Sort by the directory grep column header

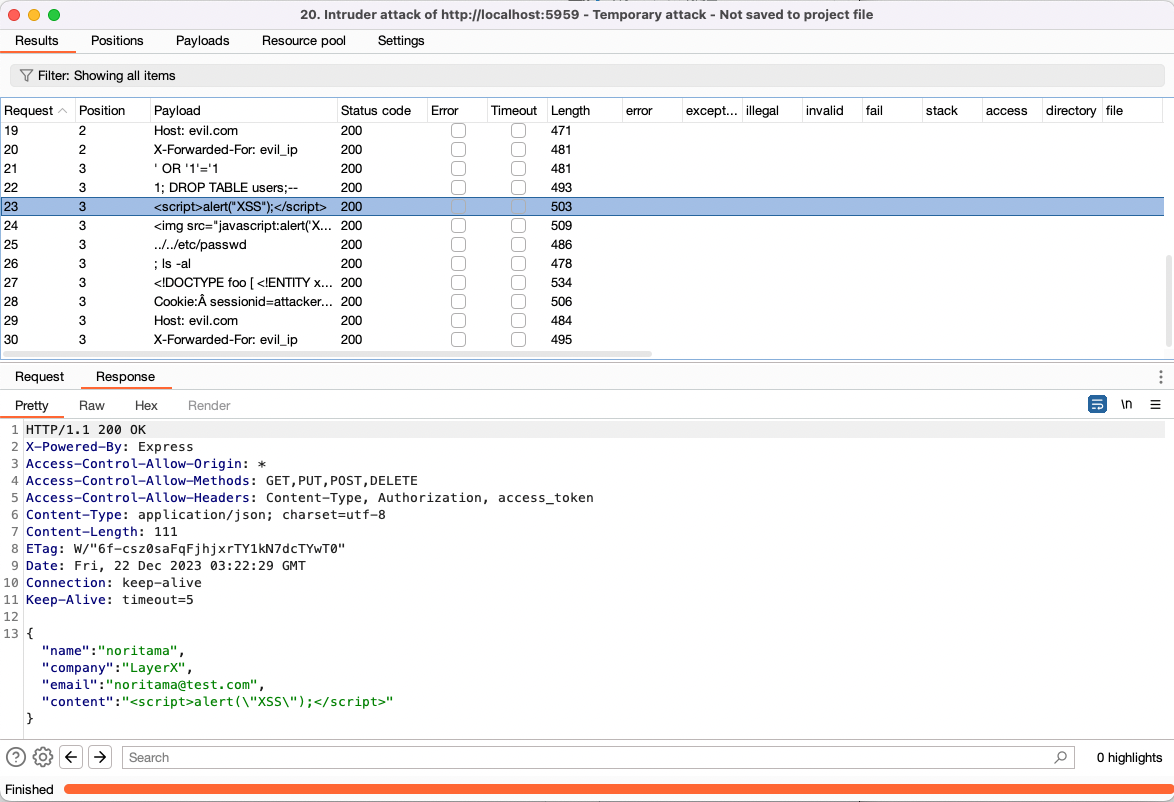click(1071, 111)
